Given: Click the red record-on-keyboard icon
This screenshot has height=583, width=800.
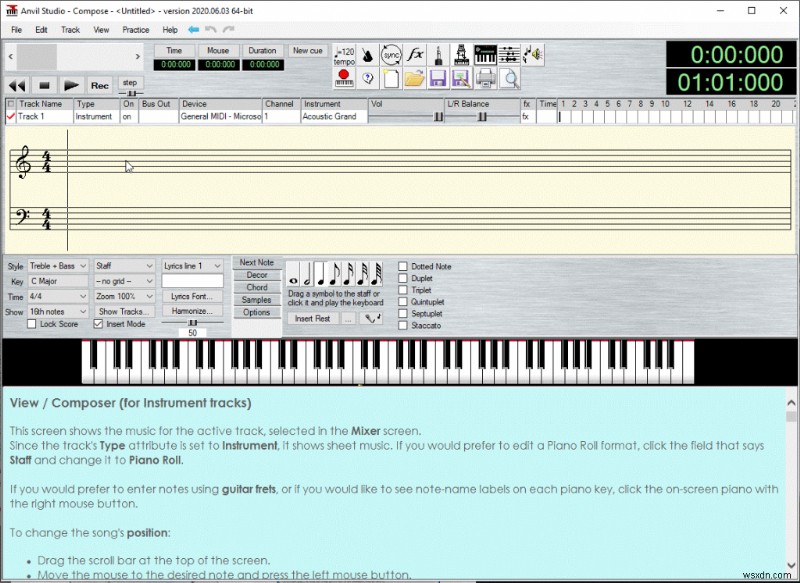Looking at the screenshot, I should click(x=344, y=79).
